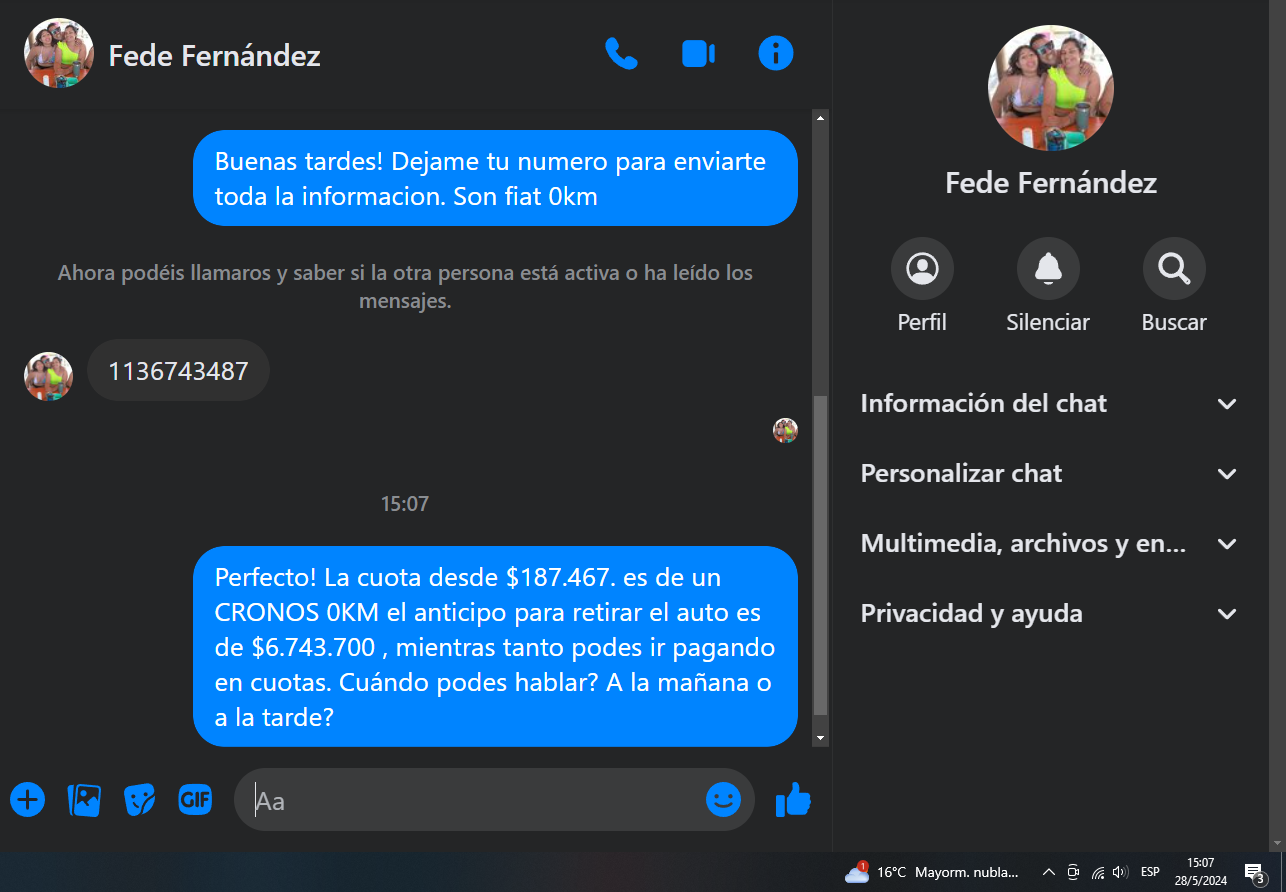Open the GIF picker
Image resolution: width=1286 pixels, height=892 pixels.
pyautogui.click(x=195, y=799)
